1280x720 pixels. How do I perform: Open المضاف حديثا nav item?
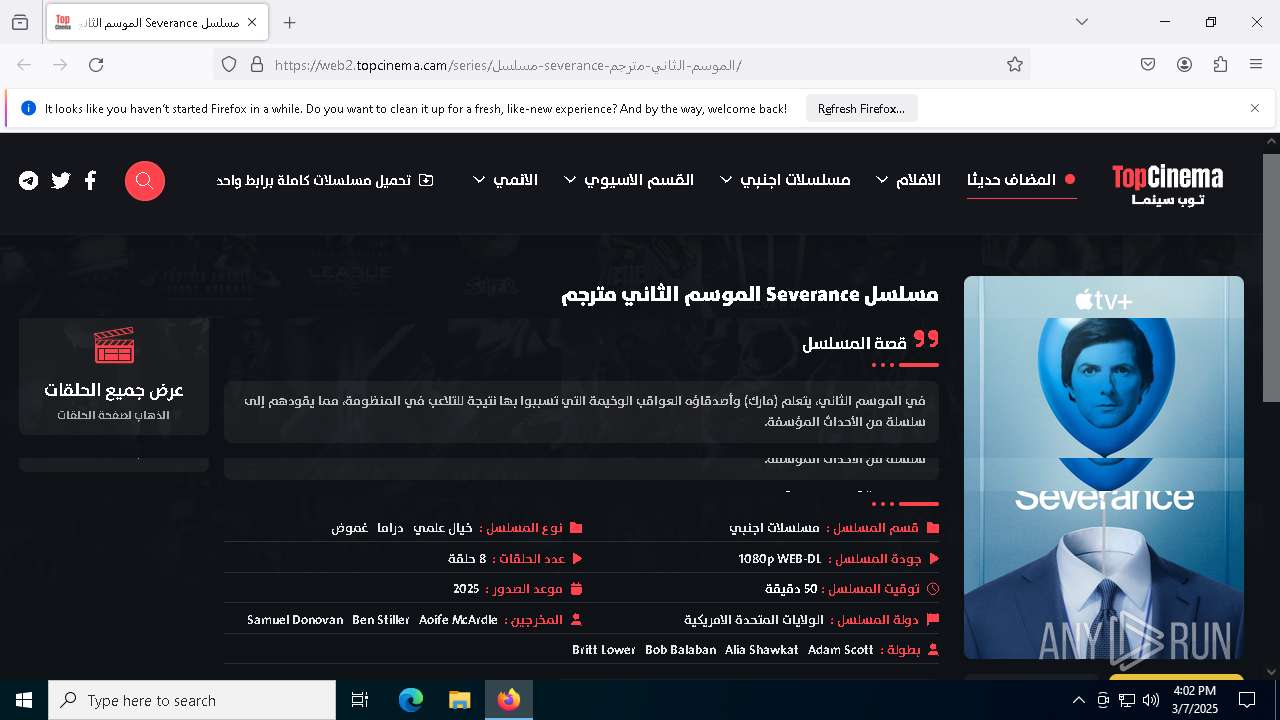pos(1021,180)
